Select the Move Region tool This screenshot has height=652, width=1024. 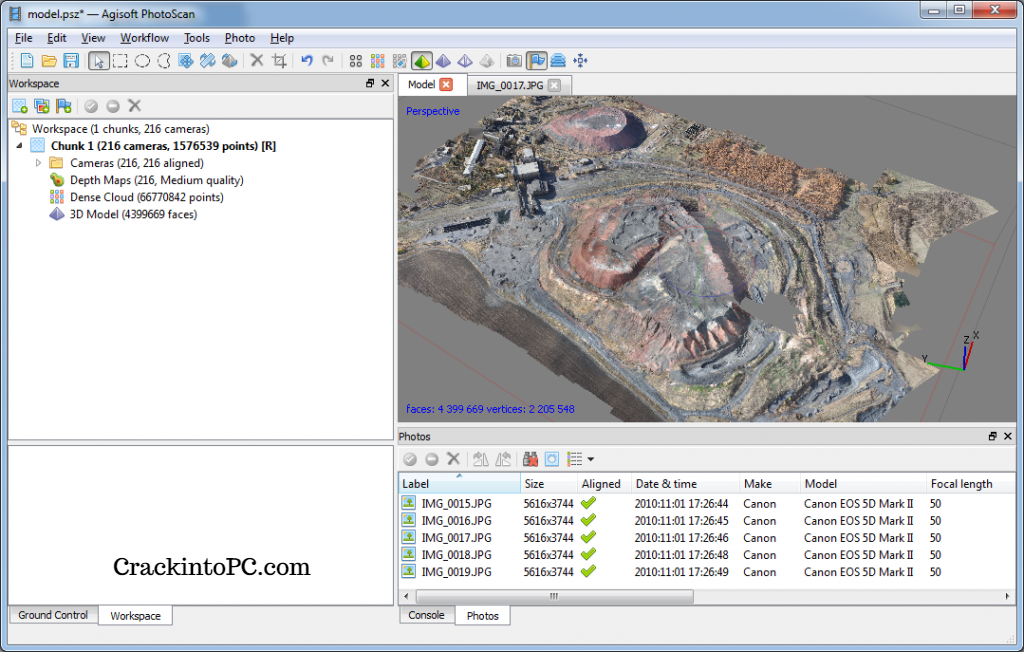(185, 61)
